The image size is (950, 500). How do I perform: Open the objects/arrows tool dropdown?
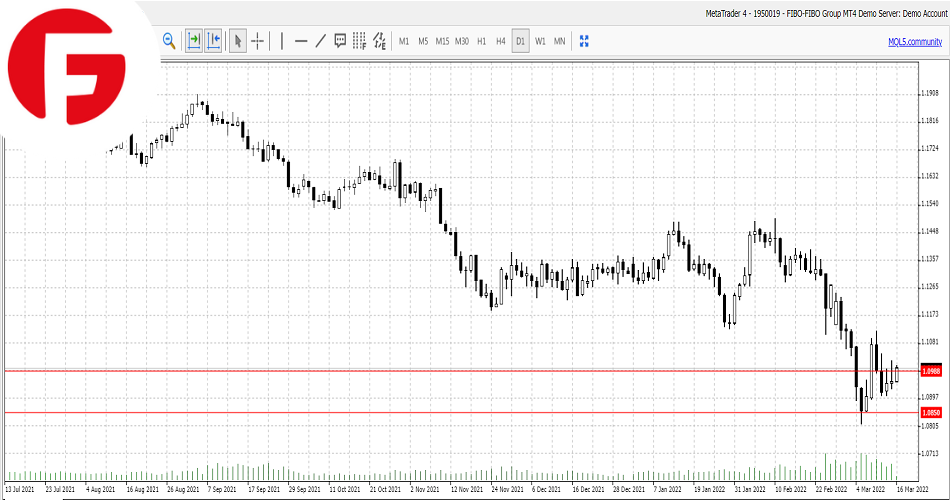coord(379,41)
